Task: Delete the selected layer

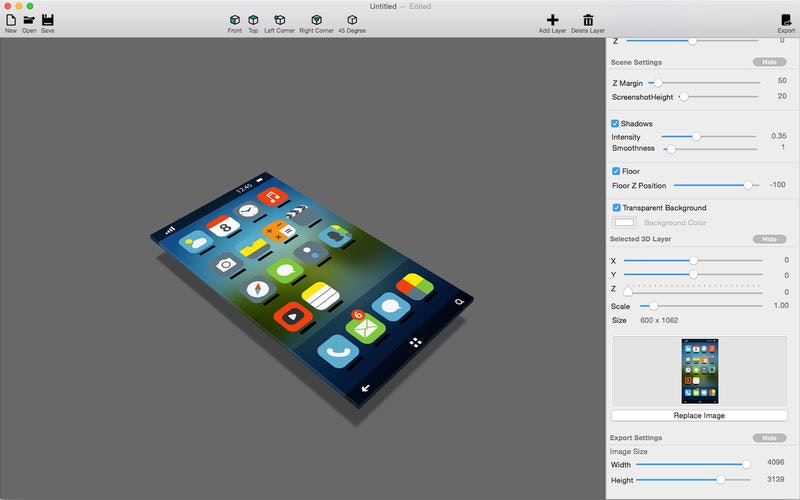Action: click(588, 23)
